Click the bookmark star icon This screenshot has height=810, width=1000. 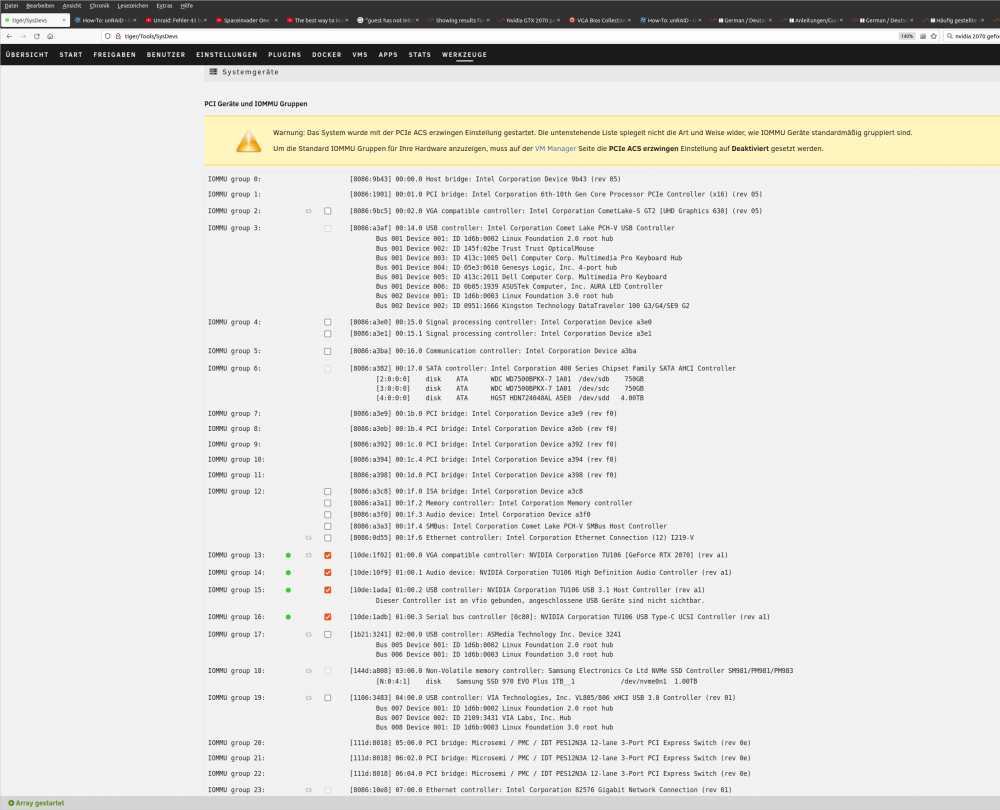[934, 36]
